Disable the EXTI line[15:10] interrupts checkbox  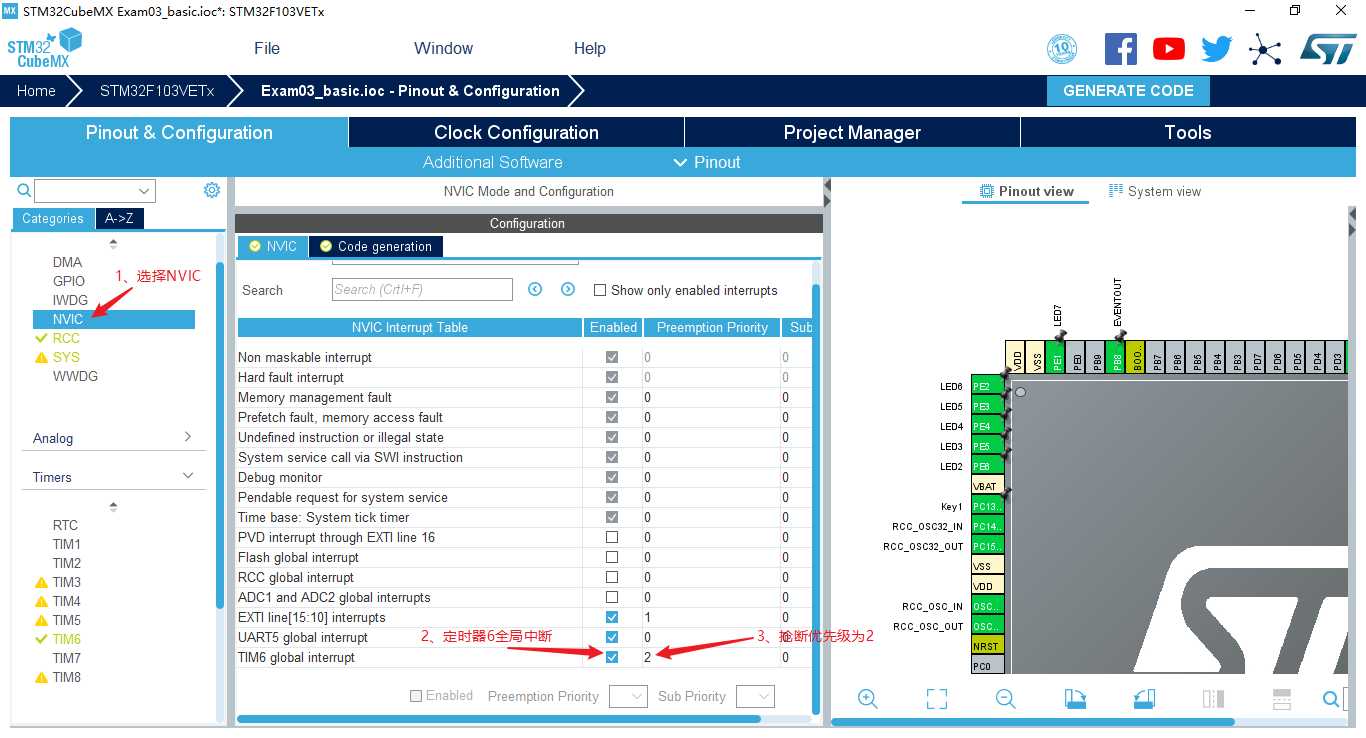point(612,617)
